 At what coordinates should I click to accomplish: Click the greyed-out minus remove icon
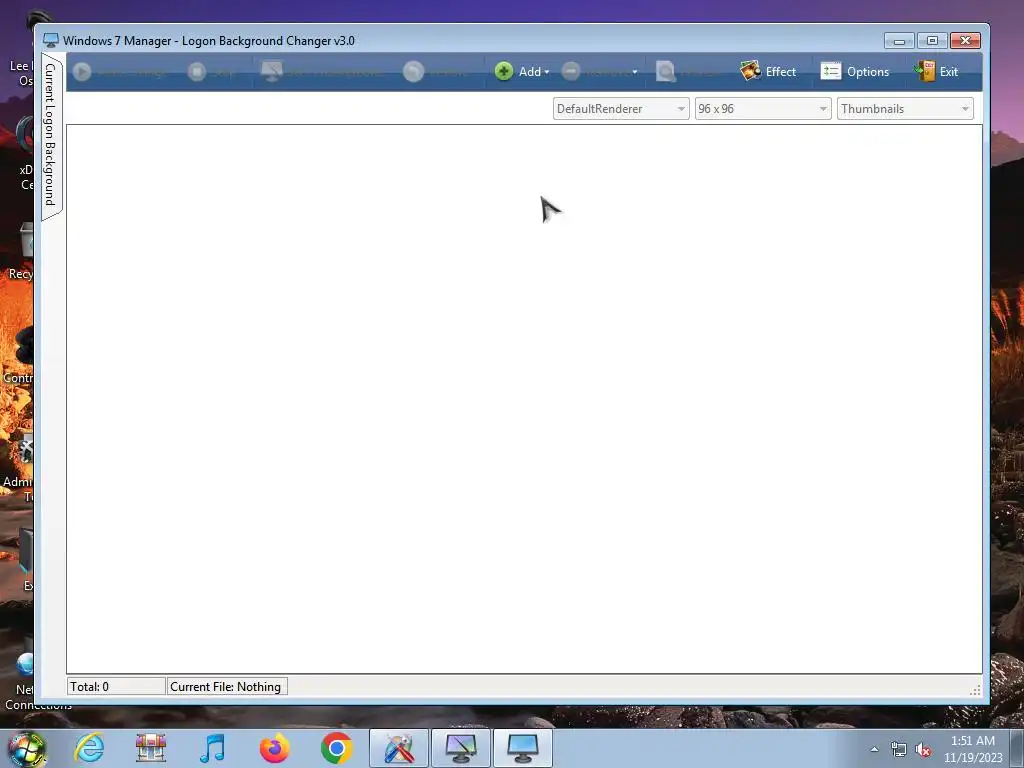[571, 71]
